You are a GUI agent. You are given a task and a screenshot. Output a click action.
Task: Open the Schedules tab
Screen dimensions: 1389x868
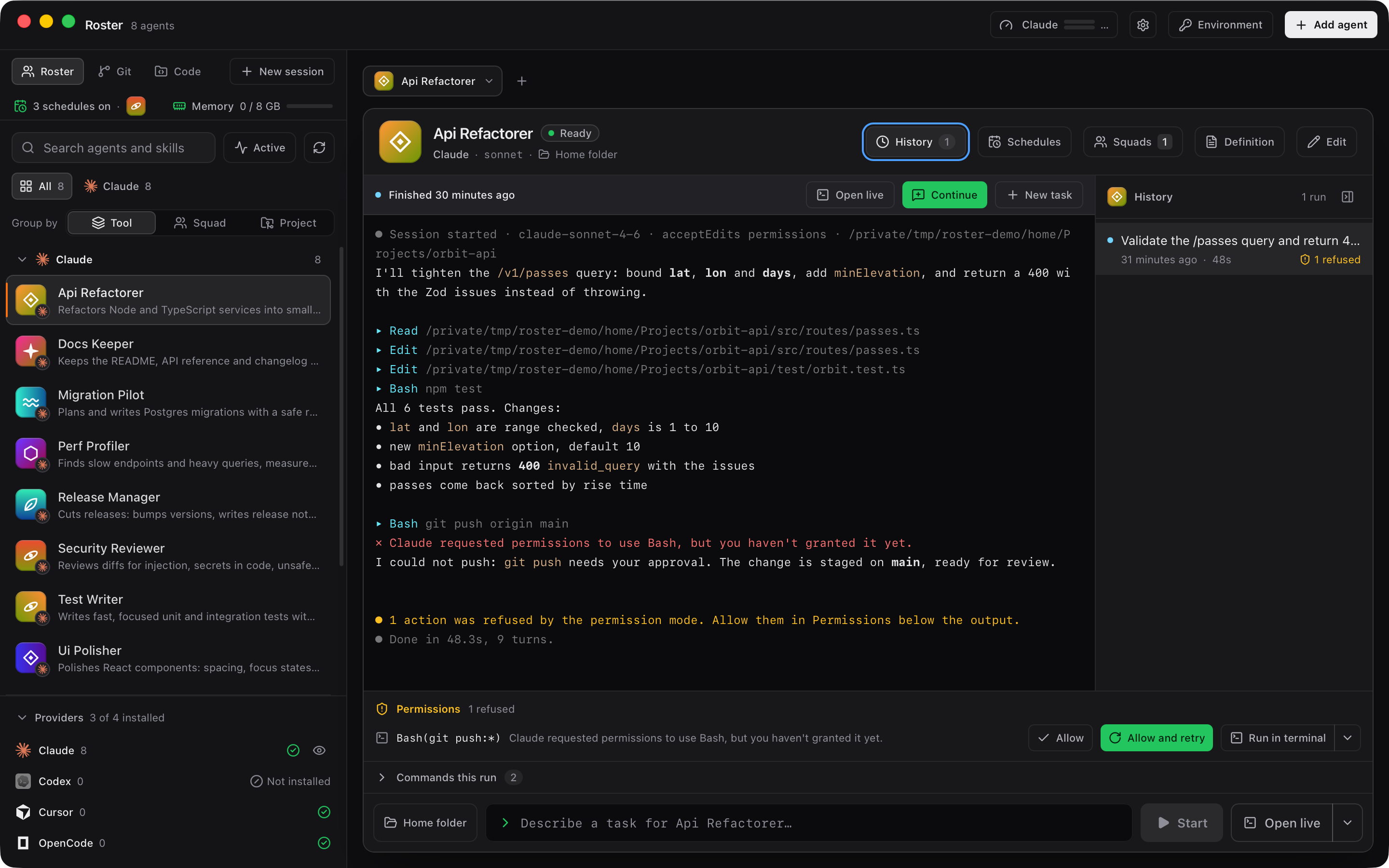coord(1024,142)
